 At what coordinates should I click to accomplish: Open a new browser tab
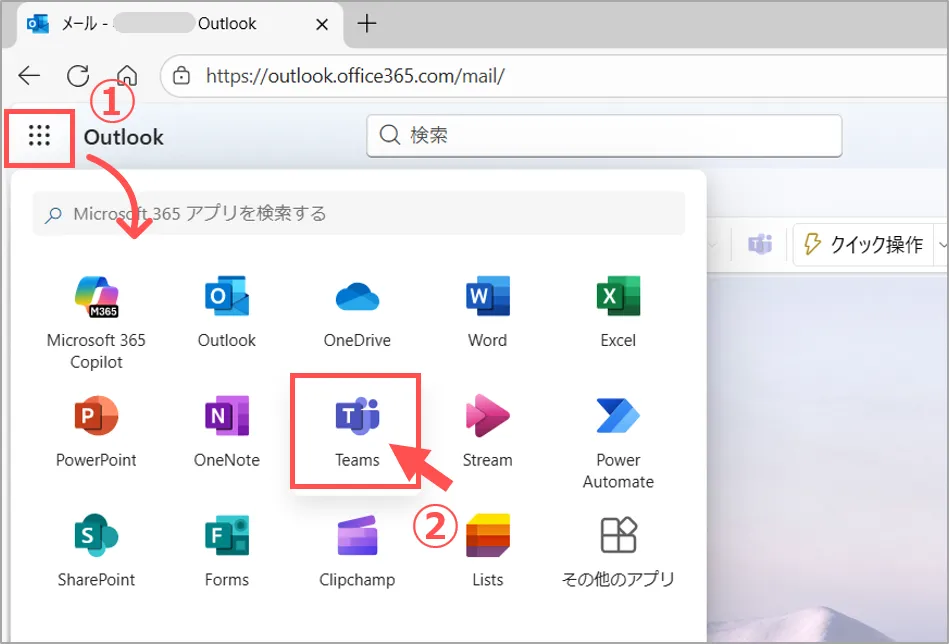(x=367, y=24)
